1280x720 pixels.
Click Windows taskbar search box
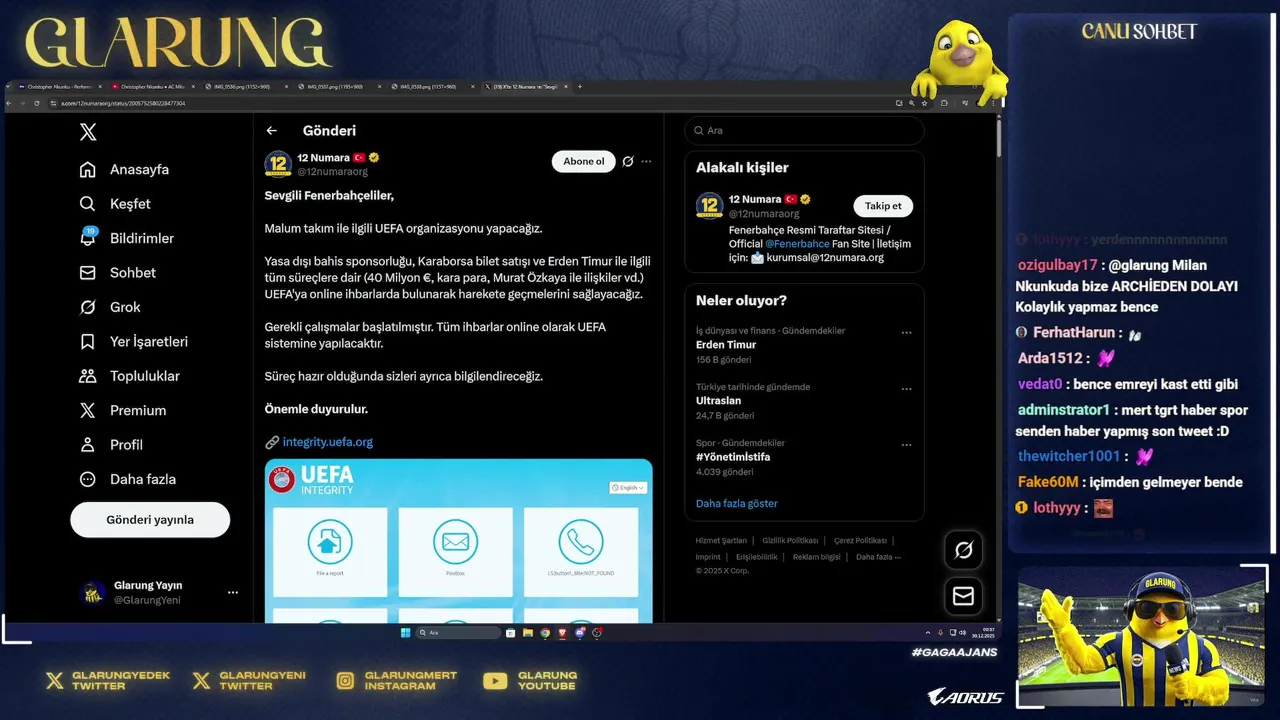click(x=458, y=633)
